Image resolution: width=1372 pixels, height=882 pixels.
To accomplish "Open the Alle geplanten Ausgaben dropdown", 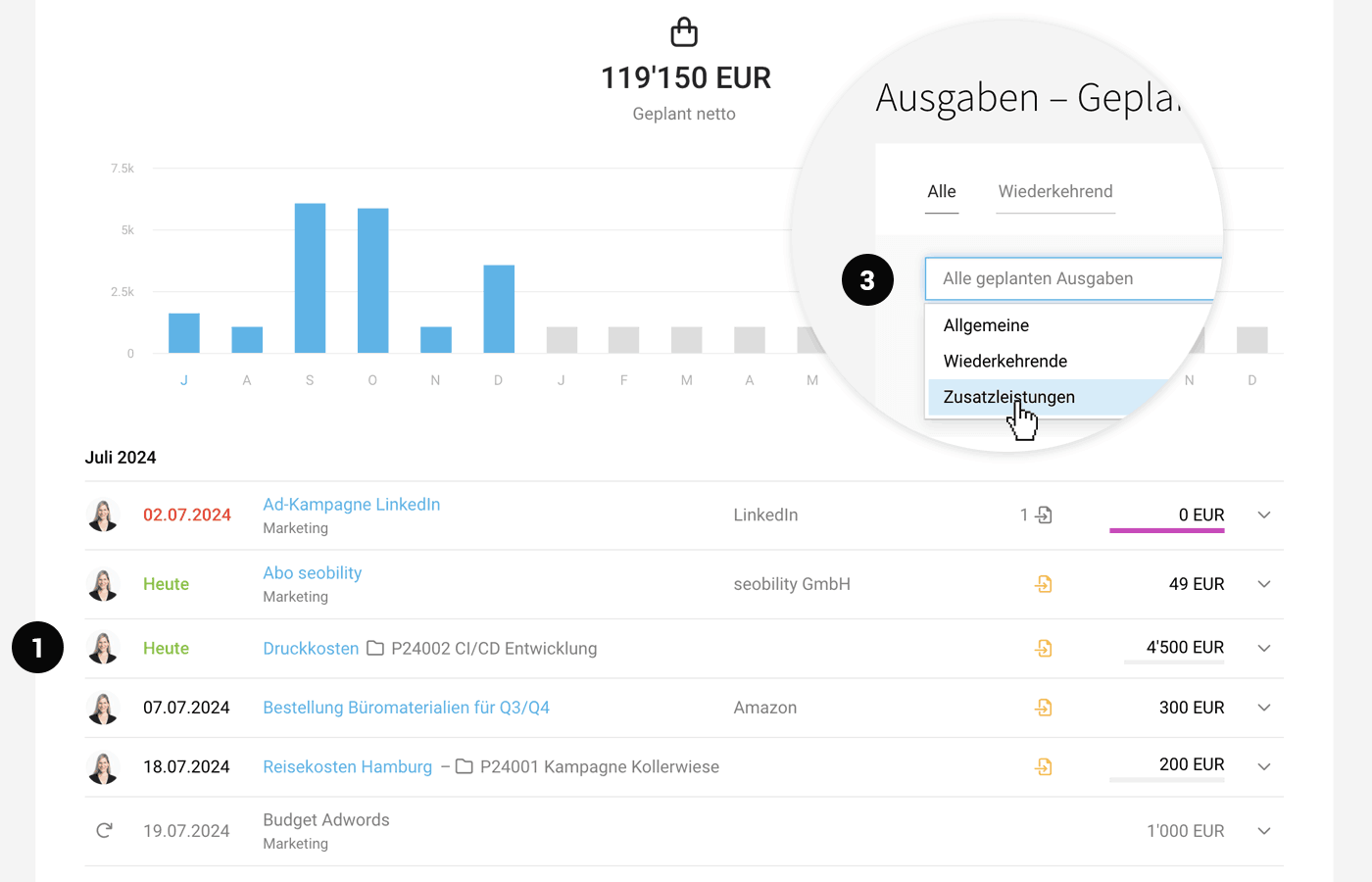I will [x=1073, y=279].
